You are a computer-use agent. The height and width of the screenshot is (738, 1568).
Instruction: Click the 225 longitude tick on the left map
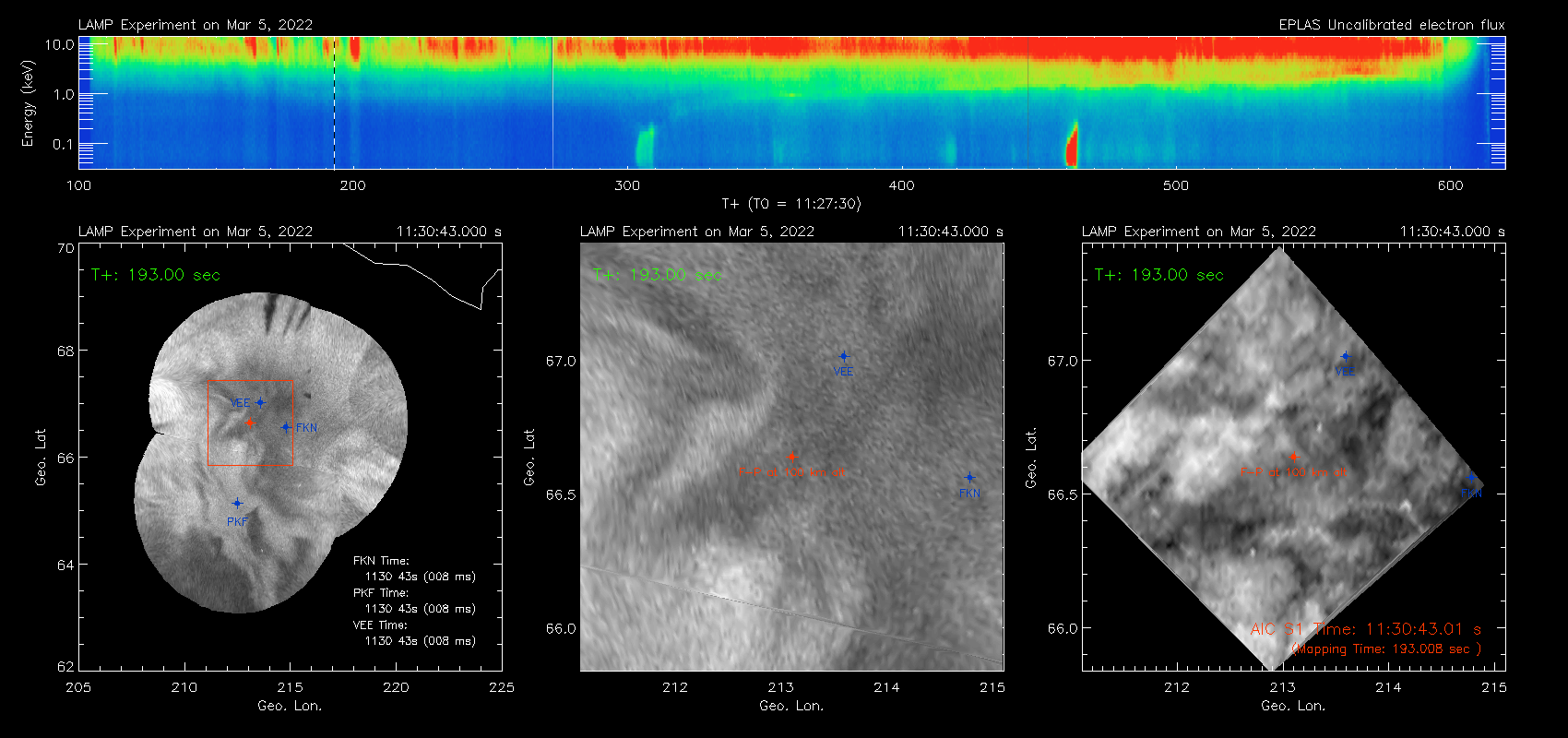pyautogui.click(x=502, y=687)
